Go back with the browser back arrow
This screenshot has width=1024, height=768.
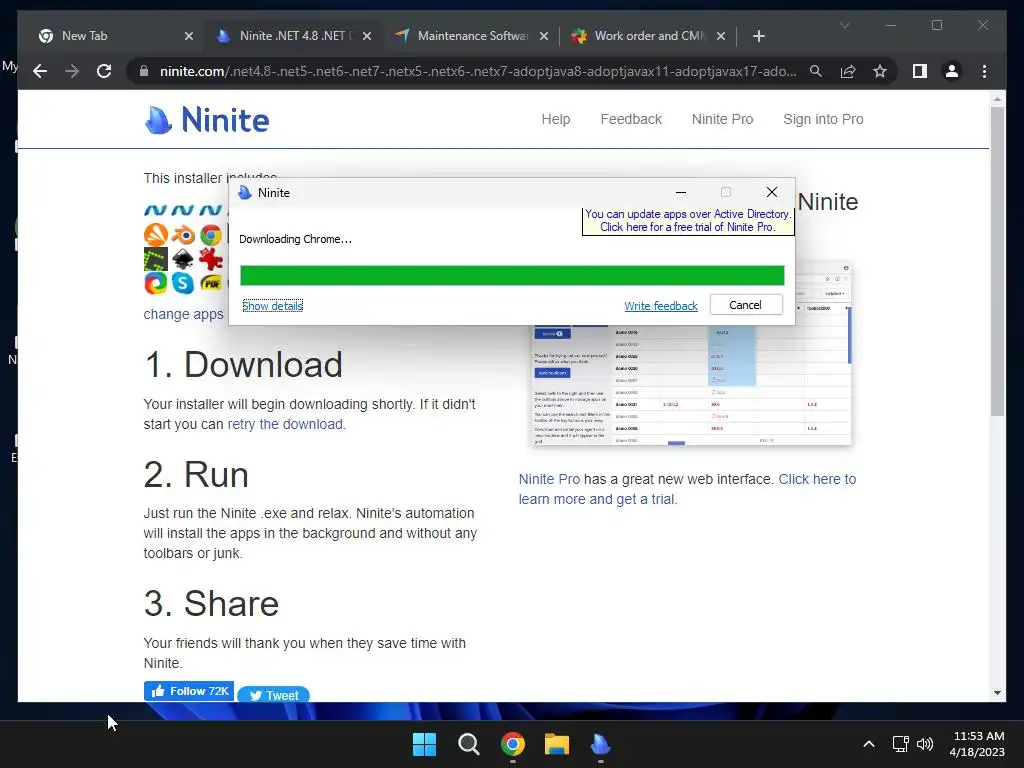[40, 71]
